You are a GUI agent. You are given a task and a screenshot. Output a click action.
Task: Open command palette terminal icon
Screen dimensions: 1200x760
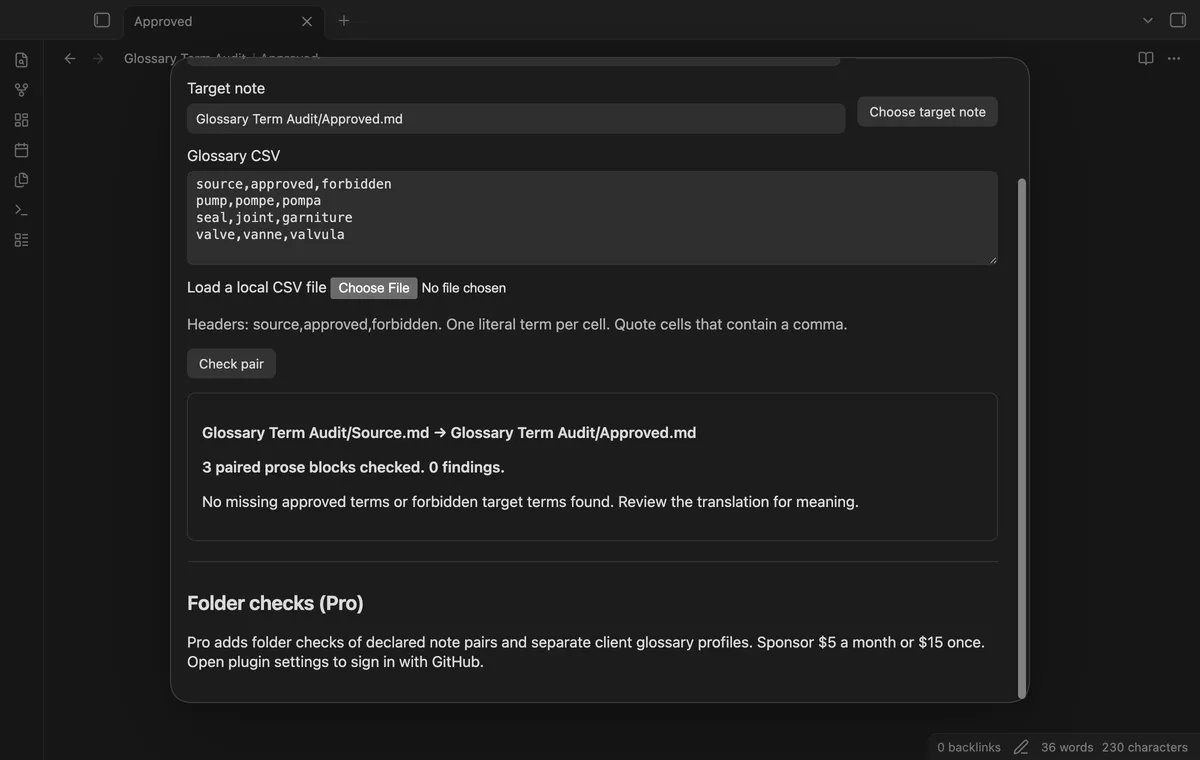[21, 210]
